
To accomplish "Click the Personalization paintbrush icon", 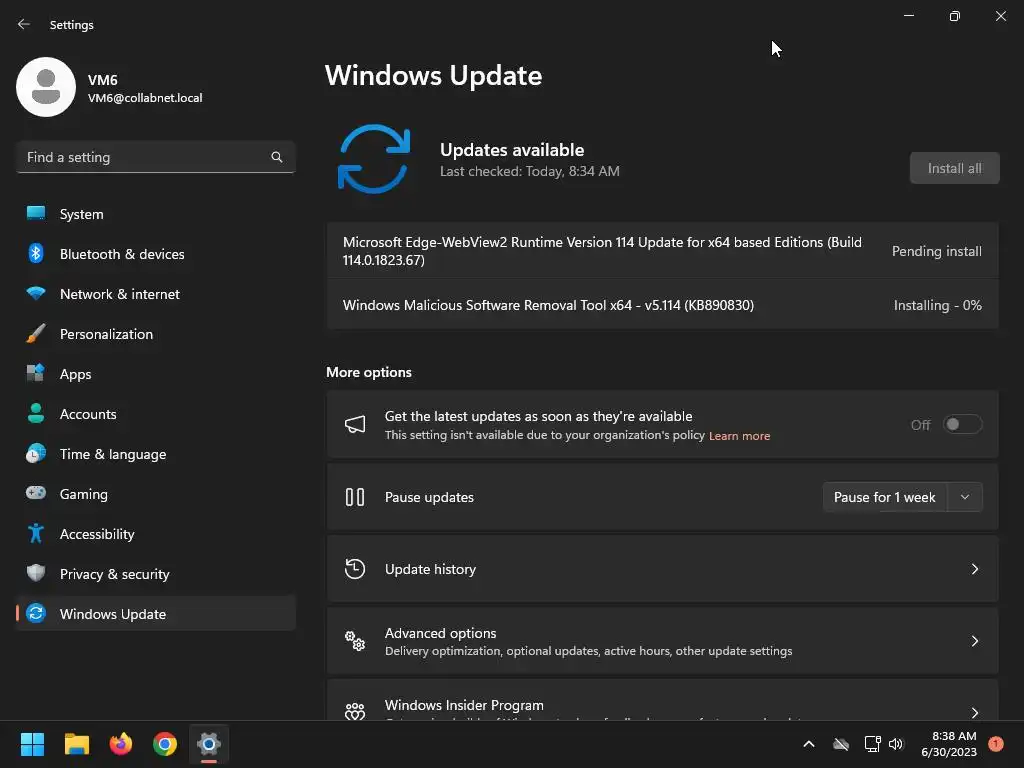I will pos(36,334).
